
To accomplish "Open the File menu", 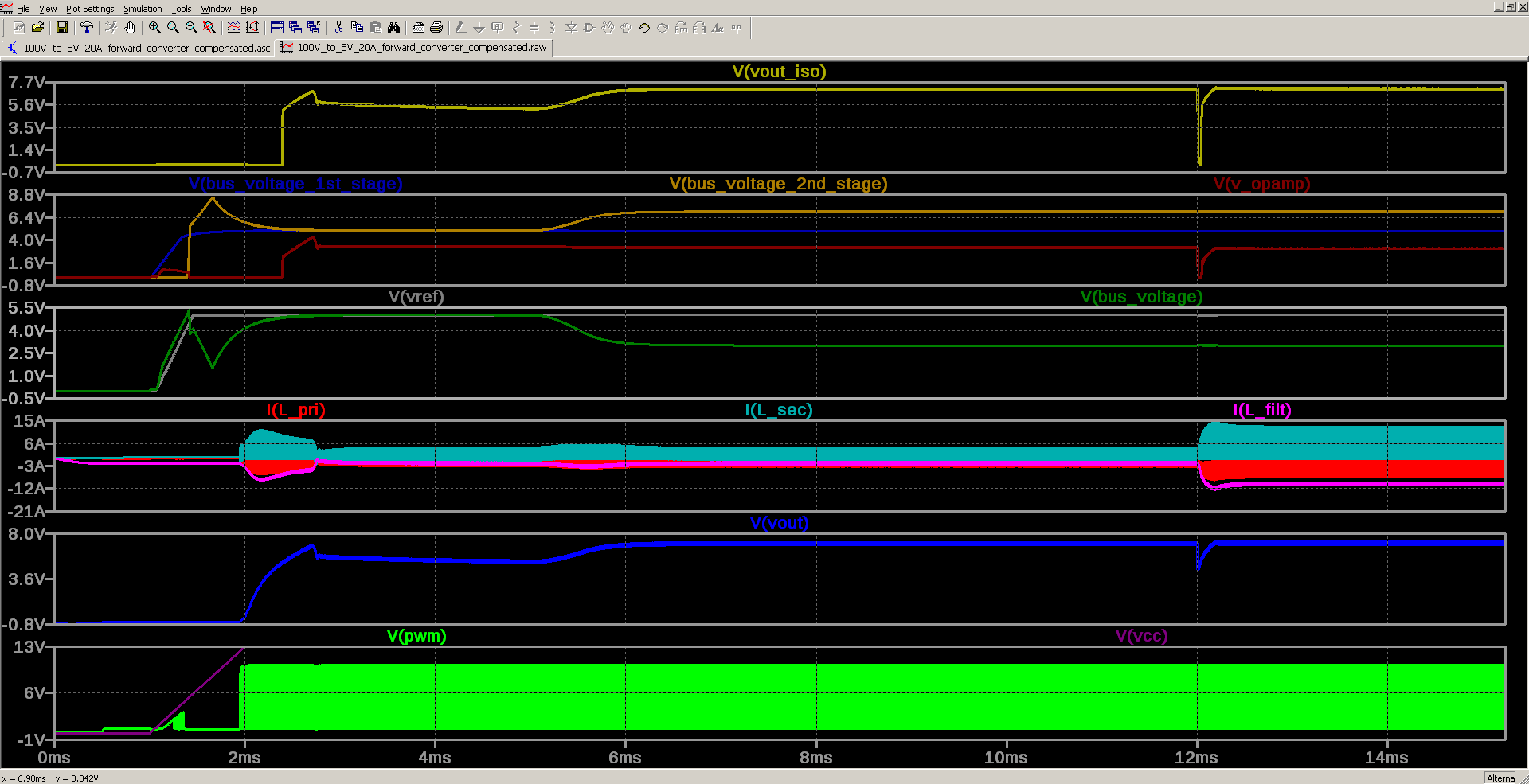I will click(23, 9).
